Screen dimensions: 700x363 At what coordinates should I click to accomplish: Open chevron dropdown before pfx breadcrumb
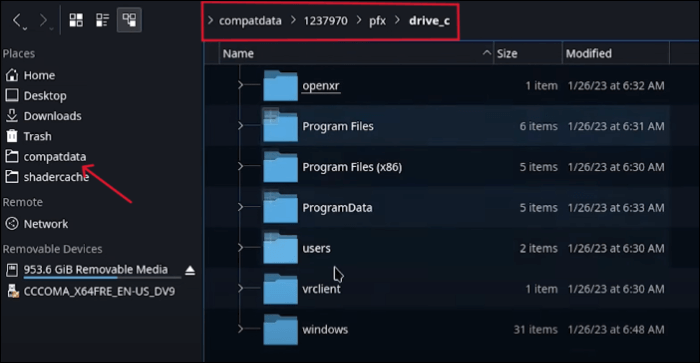359,21
